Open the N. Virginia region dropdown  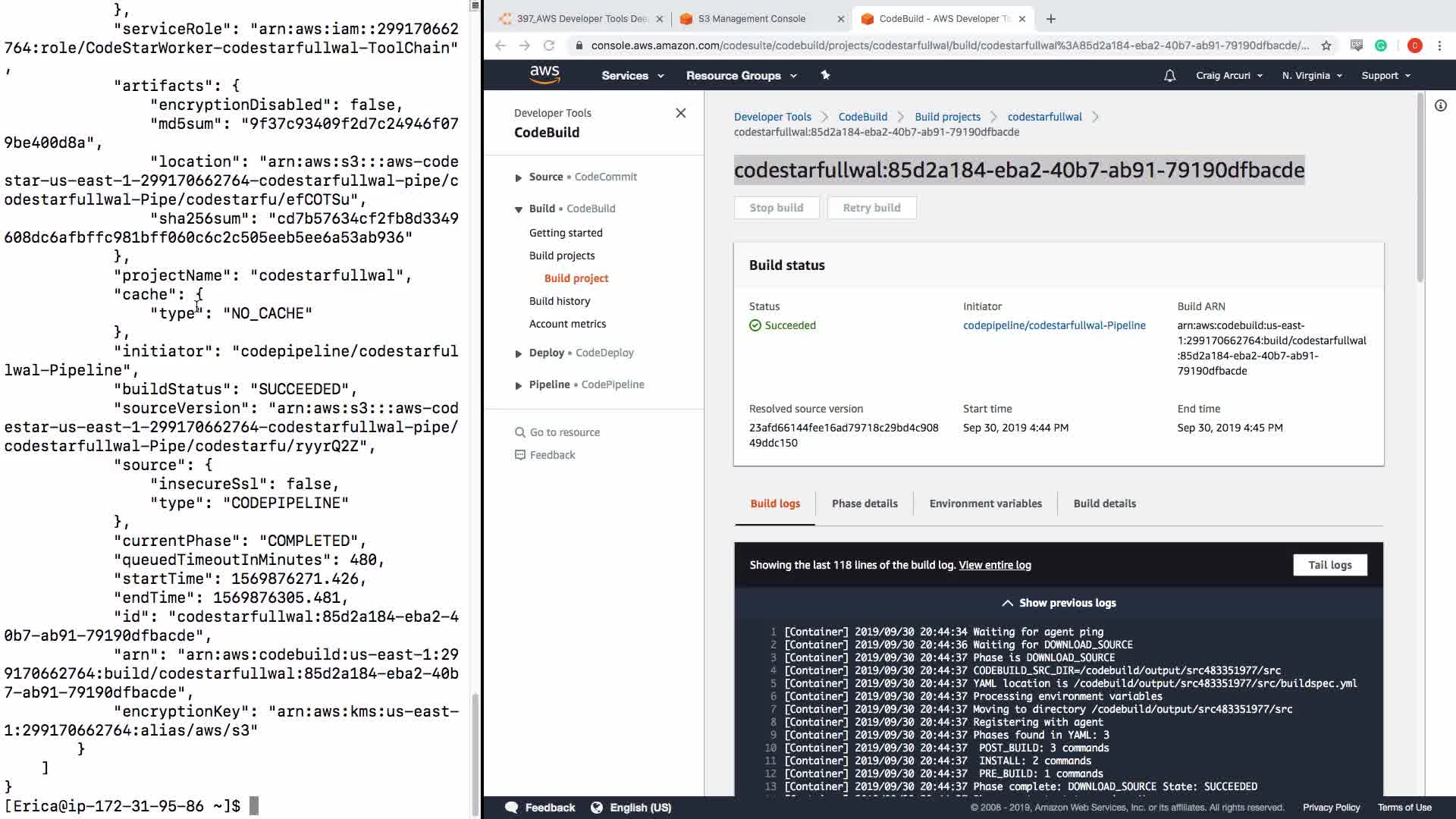pyautogui.click(x=1311, y=75)
